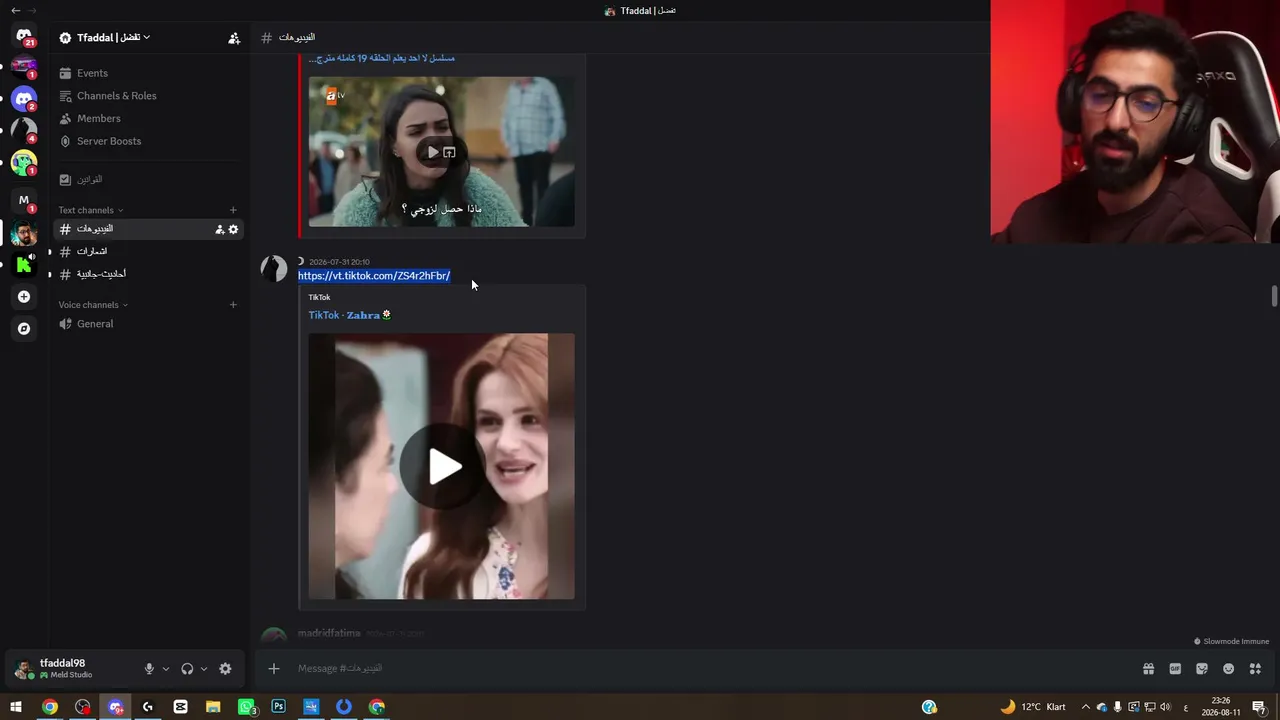This screenshot has width=1280, height=720.
Task: Play the TikTok embedded video
Action: click(x=442, y=467)
